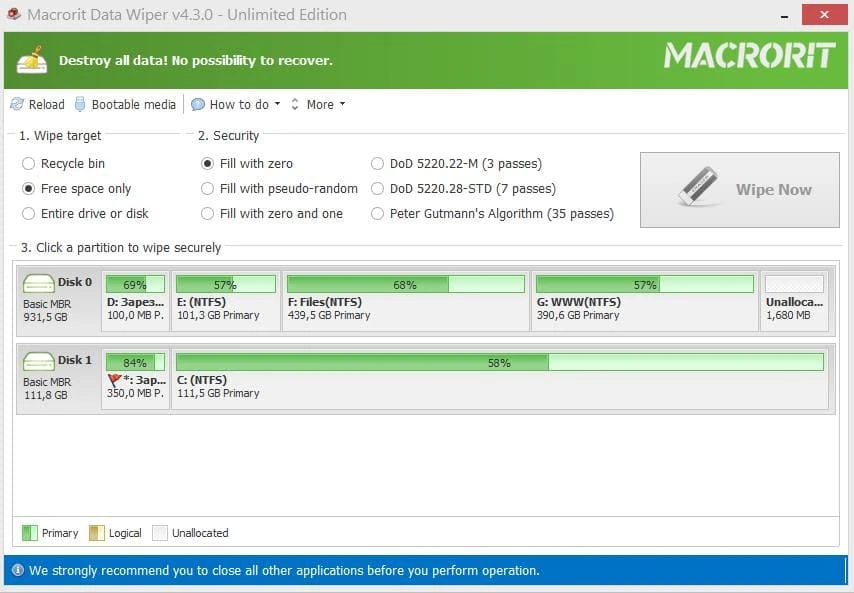Click the Logical yellow legend swatch
The image size is (854, 593).
pos(96,533)
